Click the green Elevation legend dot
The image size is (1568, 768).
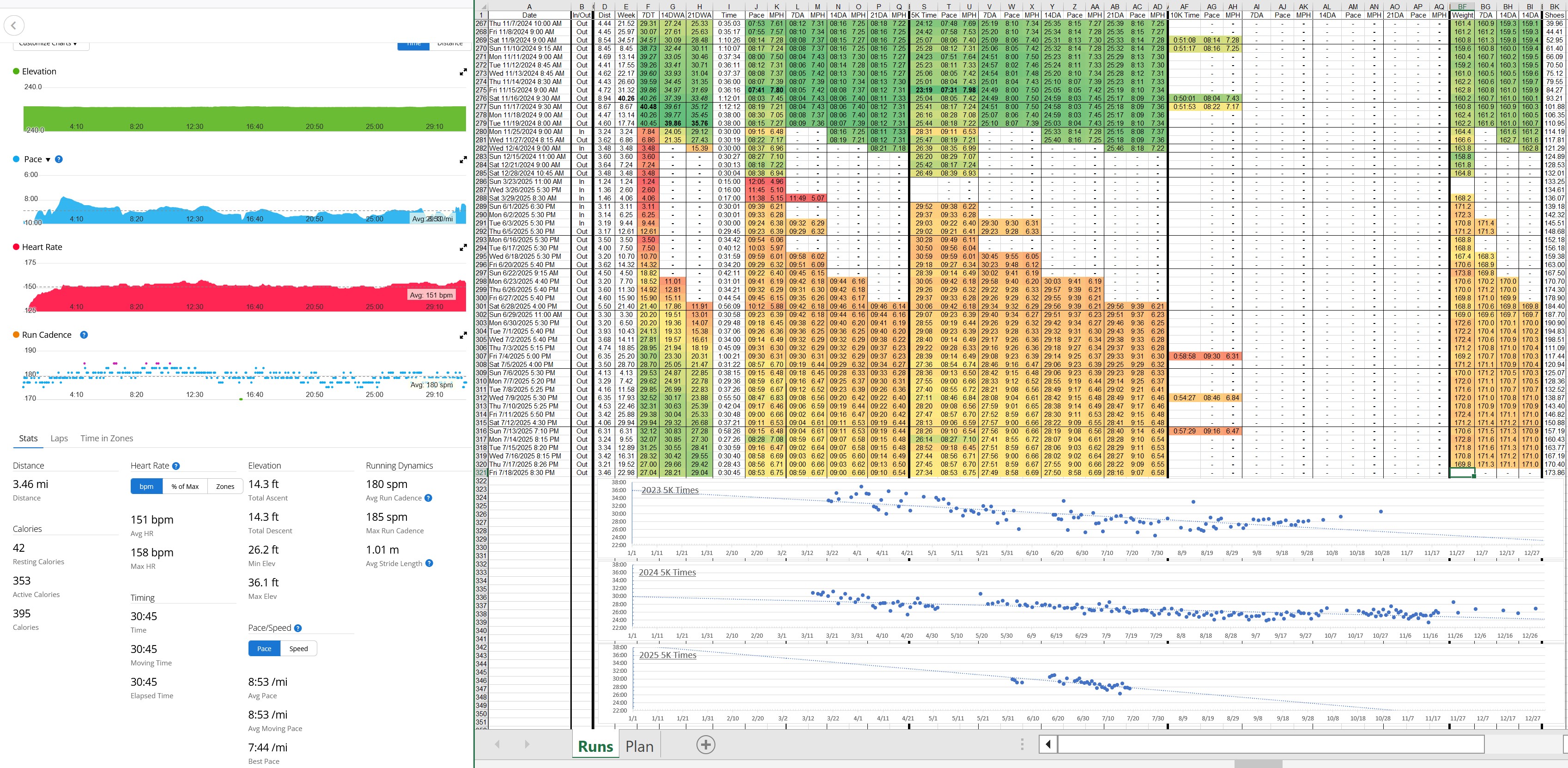[x=17, y=71]
